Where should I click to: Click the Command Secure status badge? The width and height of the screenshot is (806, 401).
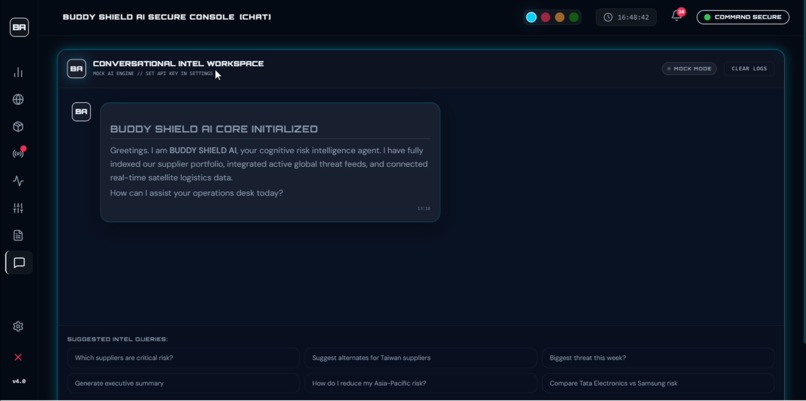[x=743, y=17]
